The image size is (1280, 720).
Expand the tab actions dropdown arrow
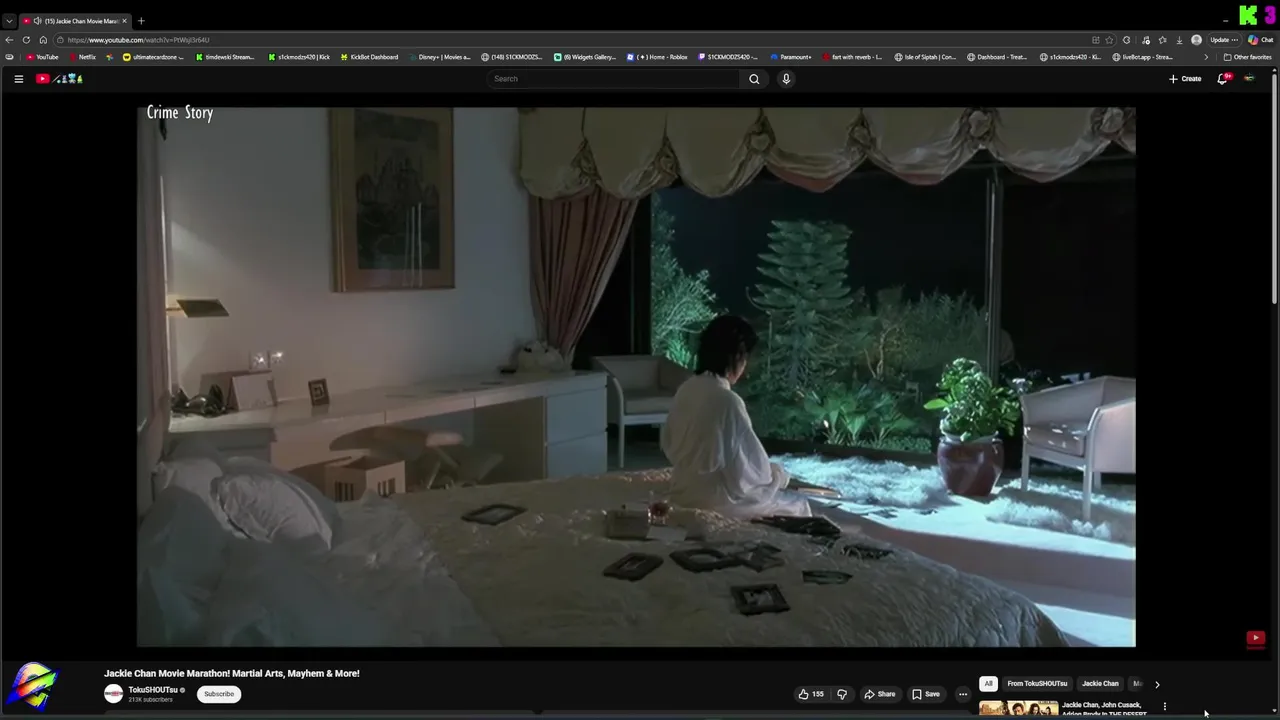click(x=9, y=21)
